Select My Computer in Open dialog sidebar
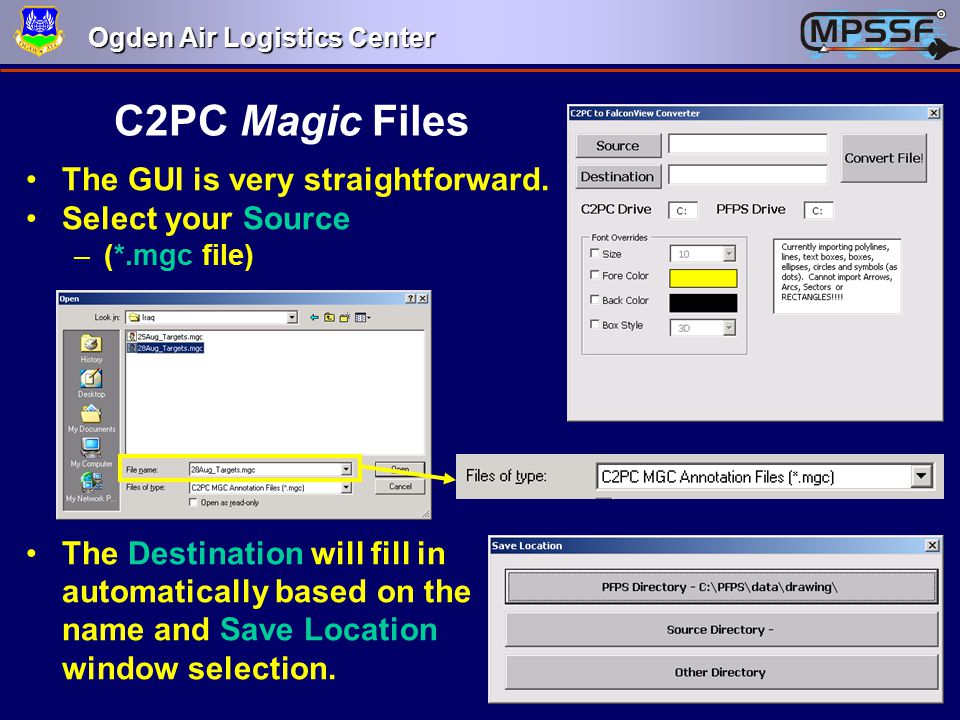 tap(91, 454)
